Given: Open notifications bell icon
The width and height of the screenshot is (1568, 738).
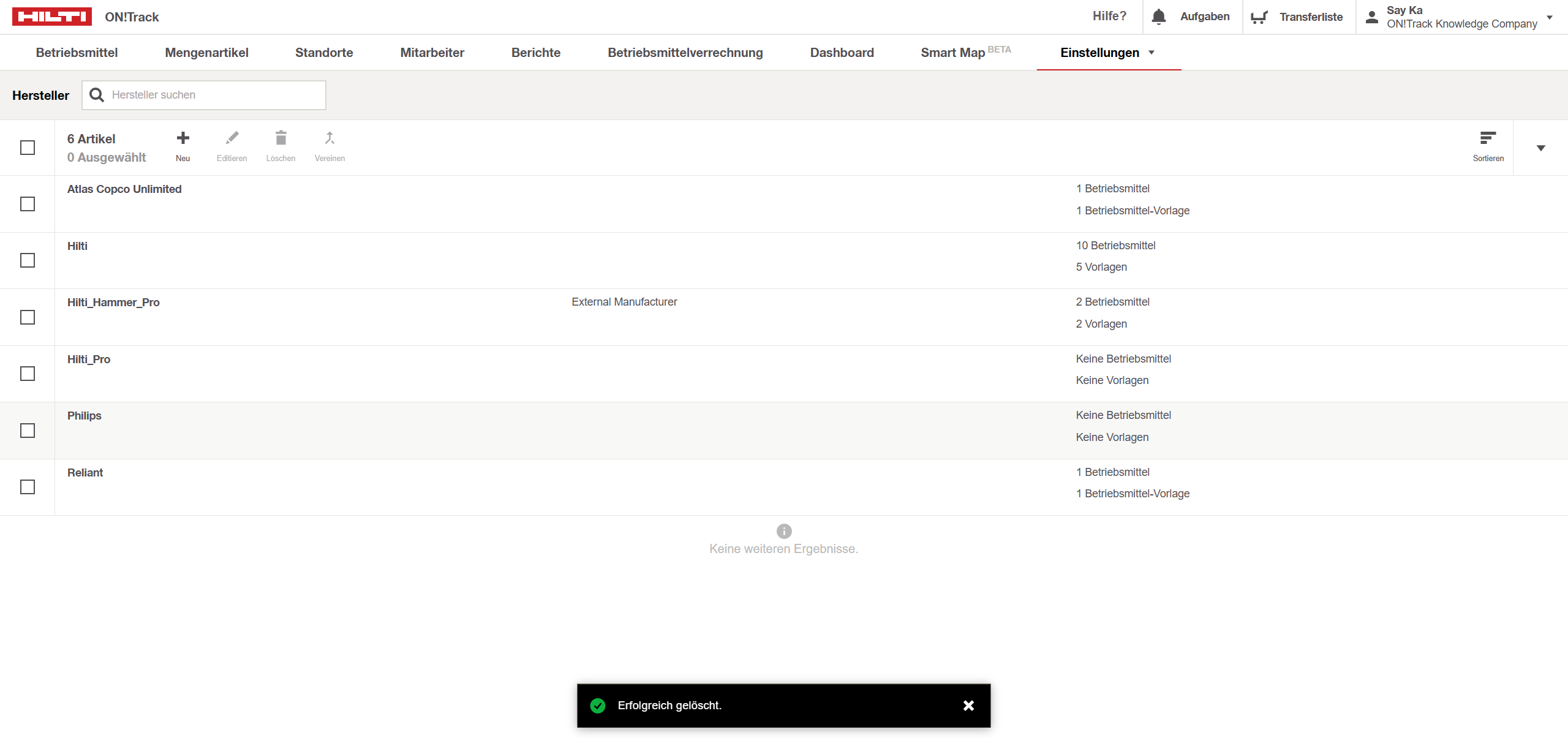Looking at the screenshot, I should pos(1159,17).
